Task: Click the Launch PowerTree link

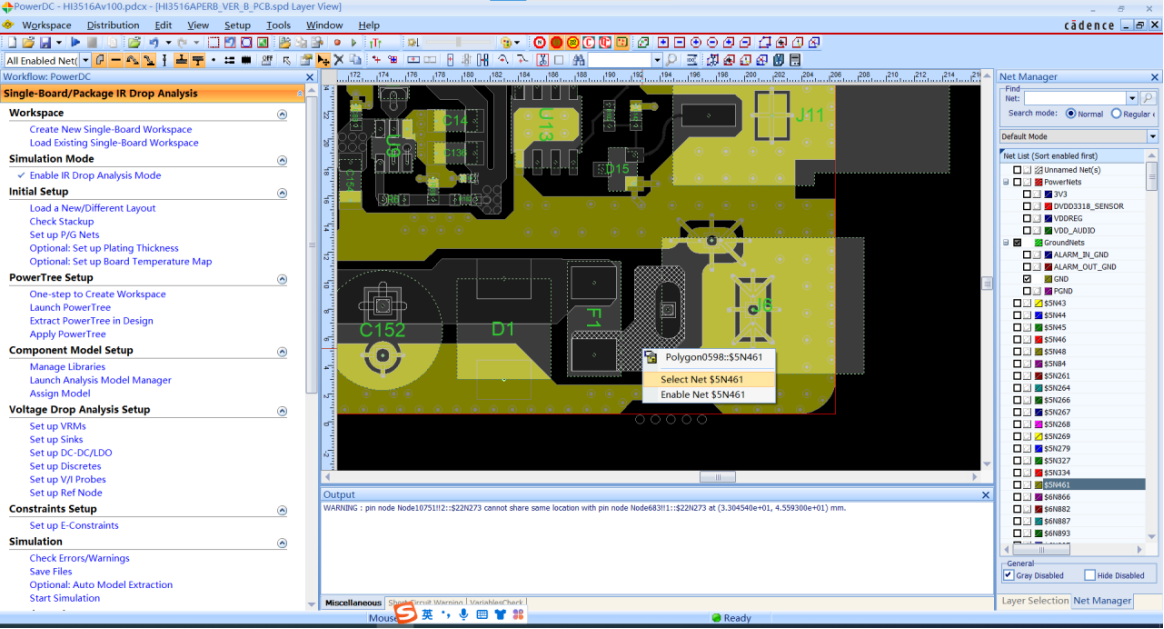Action: pyautogui.click(x=70, y=307)
